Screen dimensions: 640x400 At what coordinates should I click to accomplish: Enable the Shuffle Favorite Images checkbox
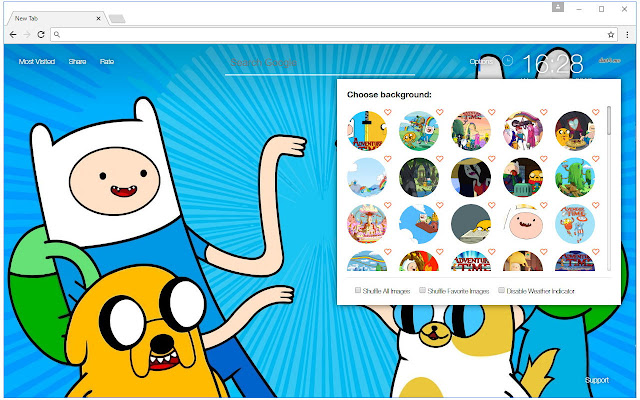click(422, 290)
